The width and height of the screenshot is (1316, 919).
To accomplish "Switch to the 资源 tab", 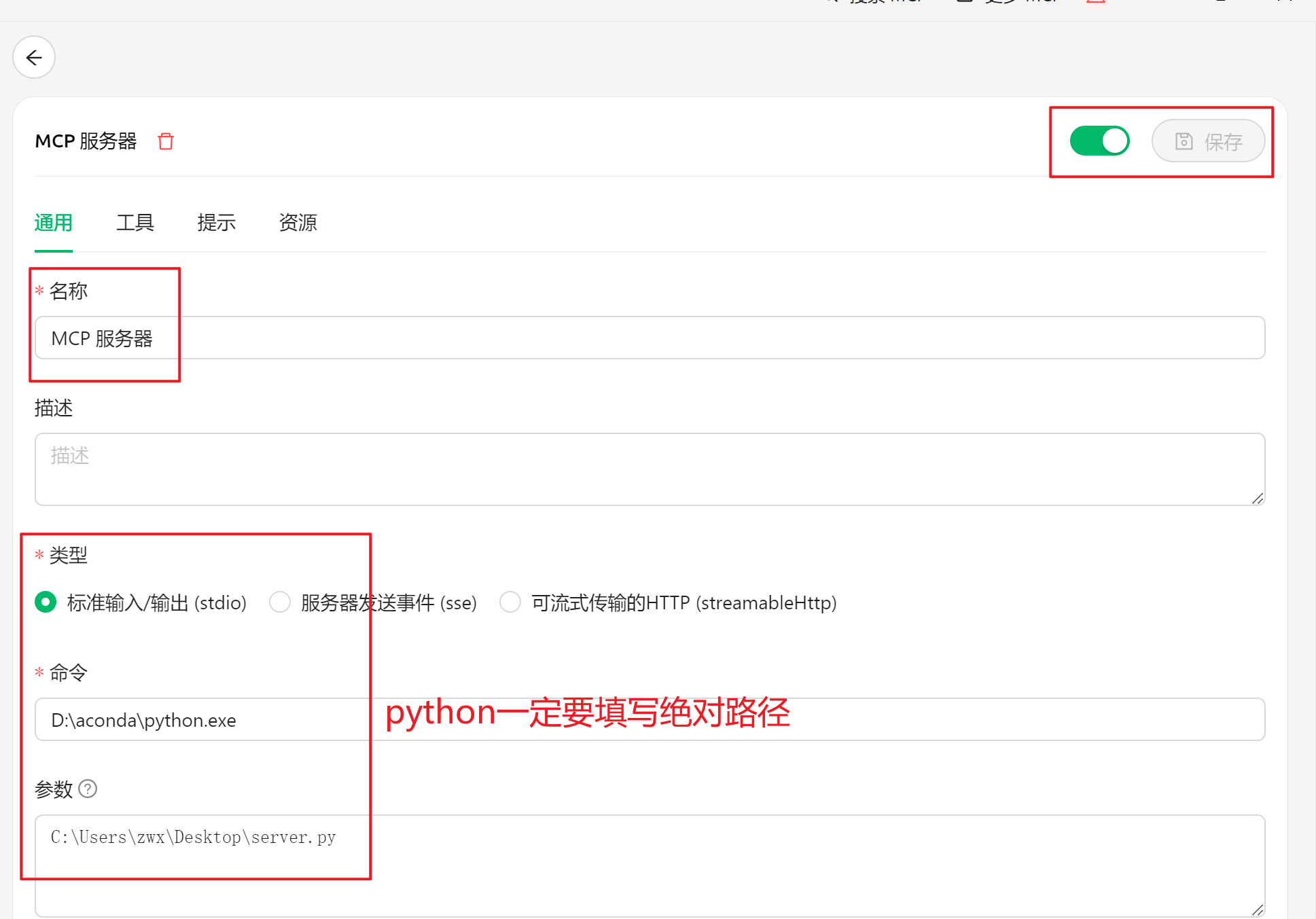I will coord(298,223).
